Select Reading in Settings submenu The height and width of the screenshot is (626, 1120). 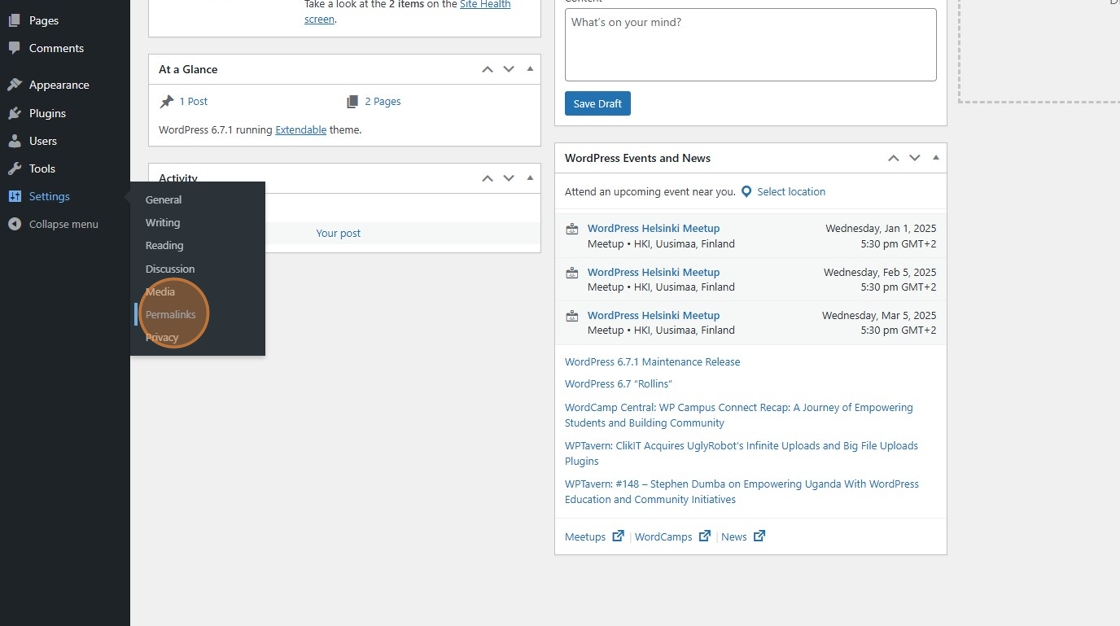tap(164, 246)
